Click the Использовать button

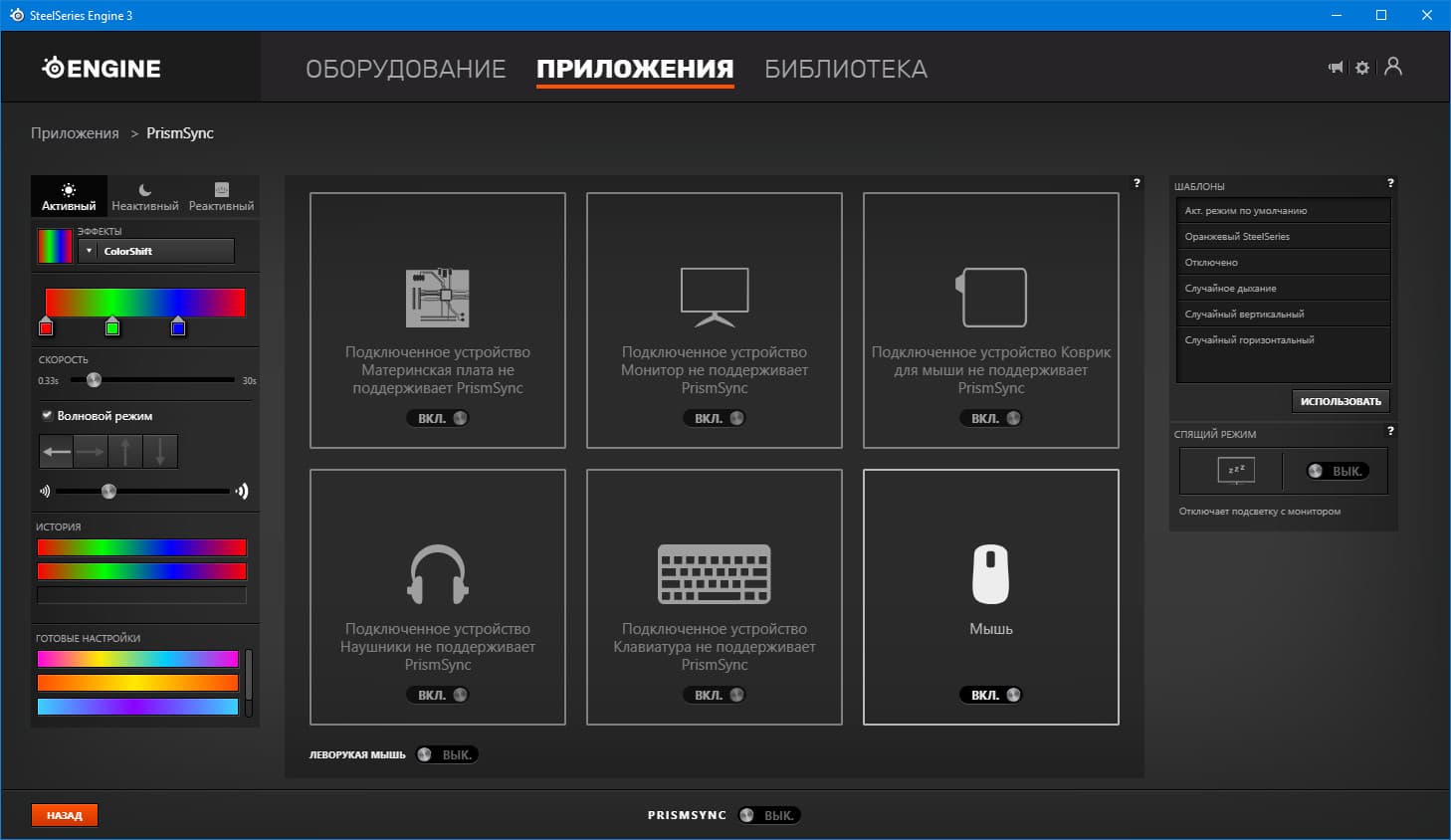tap(1341, 401)
